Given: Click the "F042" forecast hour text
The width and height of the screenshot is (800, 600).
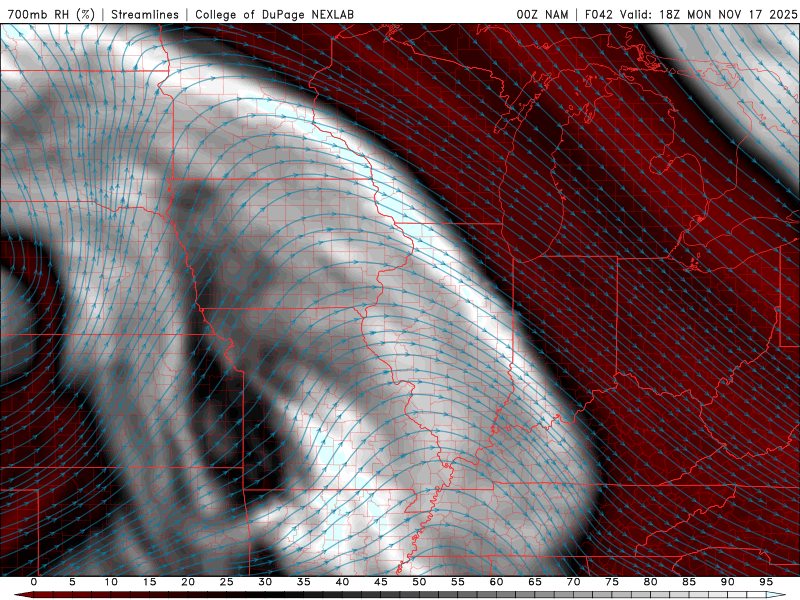Looking at the screenshot, I should coord(598,14).
